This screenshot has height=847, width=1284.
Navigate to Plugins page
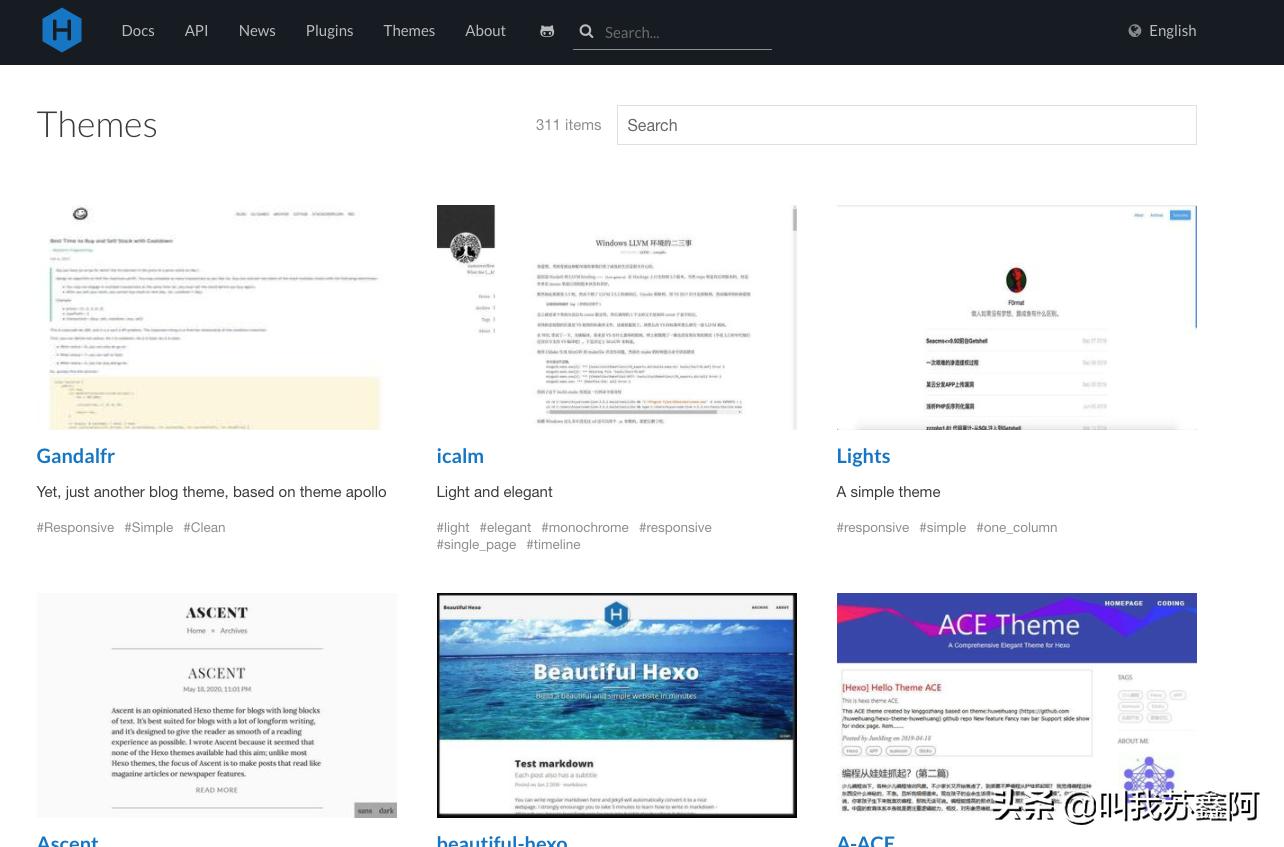point(329,31)
